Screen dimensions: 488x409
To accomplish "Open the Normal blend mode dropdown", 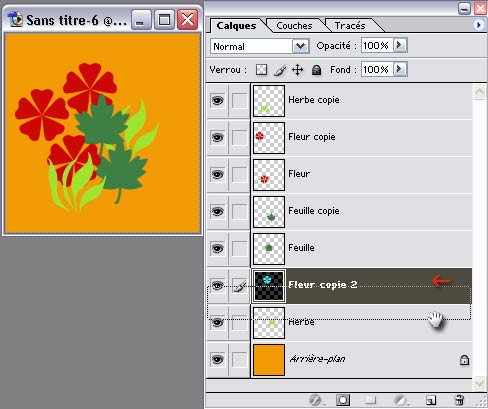I will [260, 46].
